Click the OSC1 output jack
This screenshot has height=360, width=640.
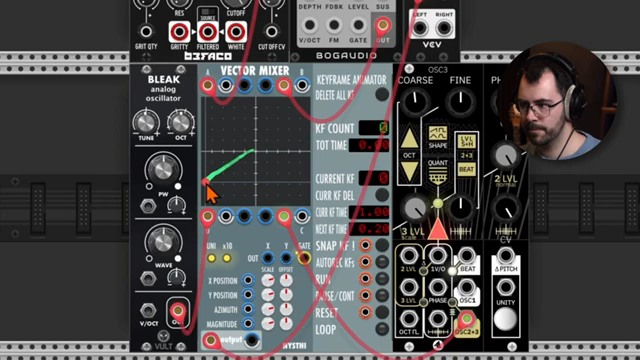467,287
